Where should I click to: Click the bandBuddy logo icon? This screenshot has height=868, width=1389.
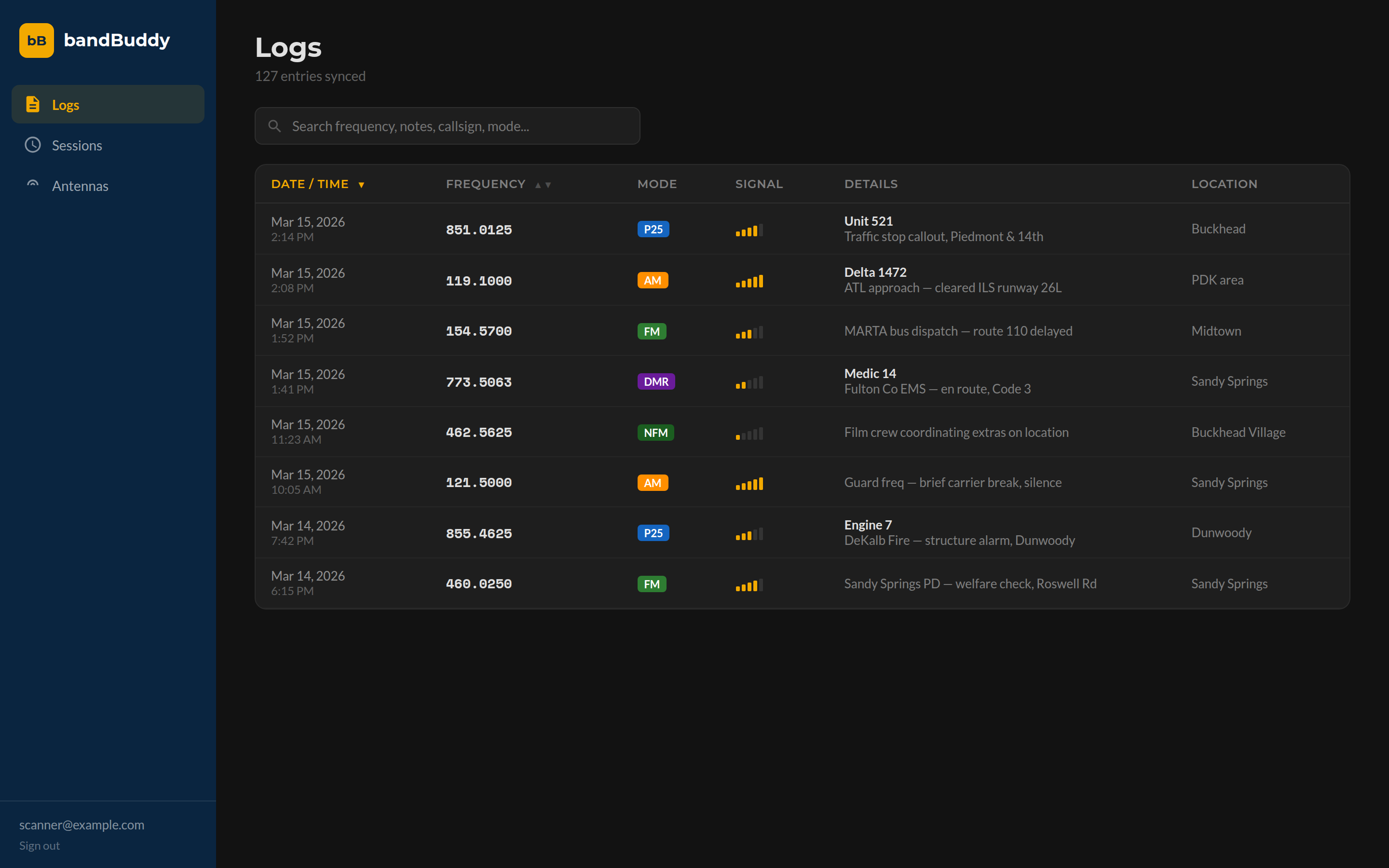[x=36, y=40]
